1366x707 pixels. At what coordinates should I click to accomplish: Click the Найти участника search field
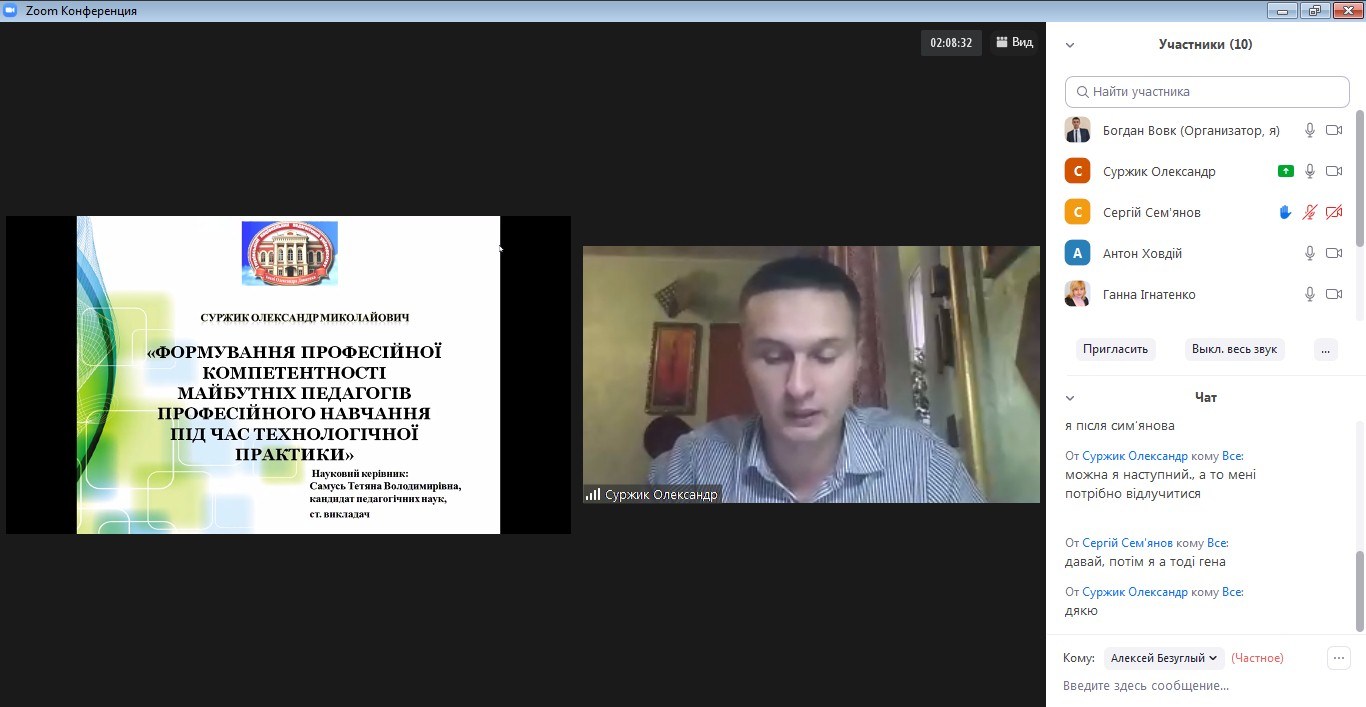(x=1207, y=92)
